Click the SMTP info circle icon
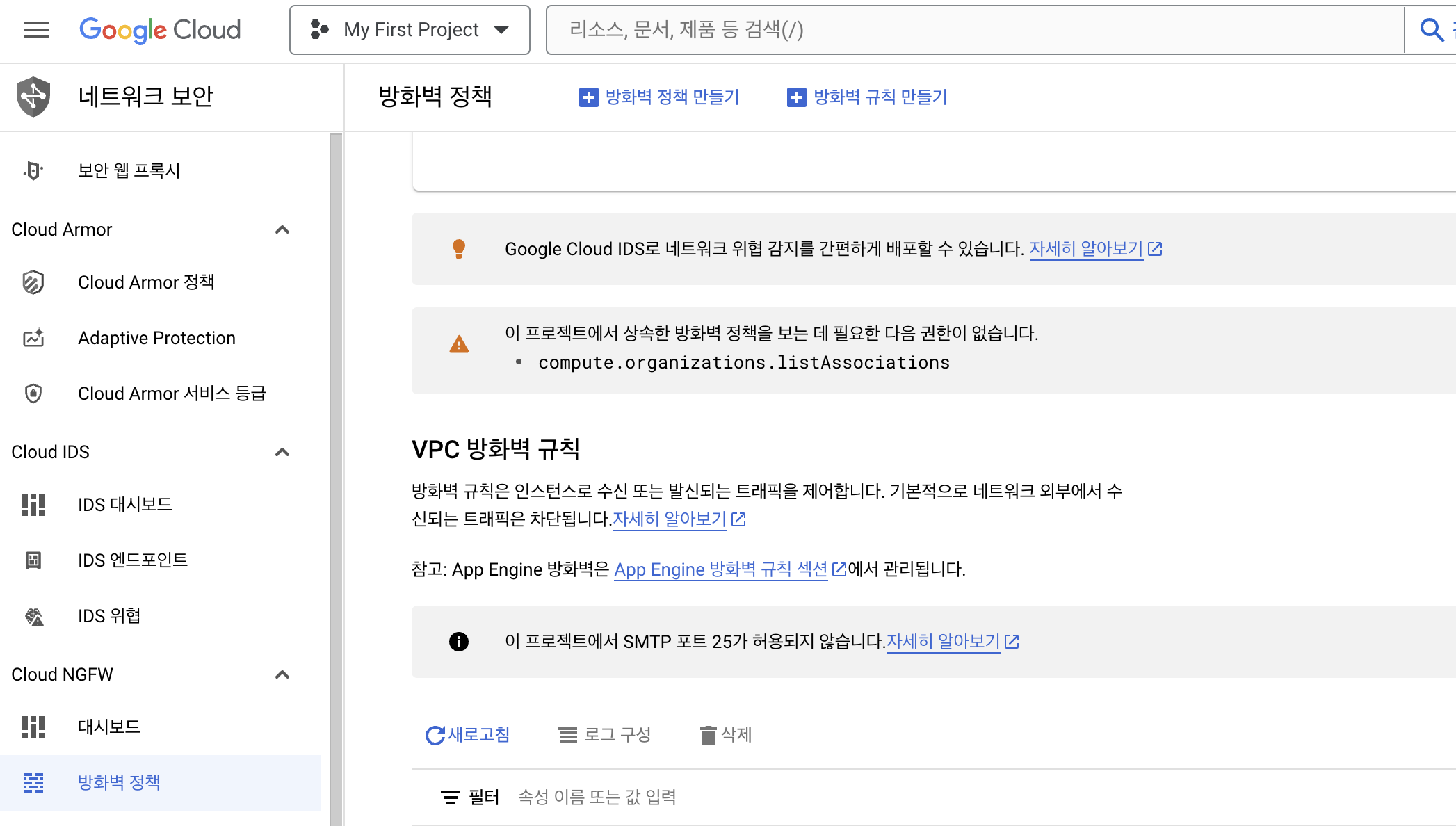1456x826 pixels. point(459,642)
